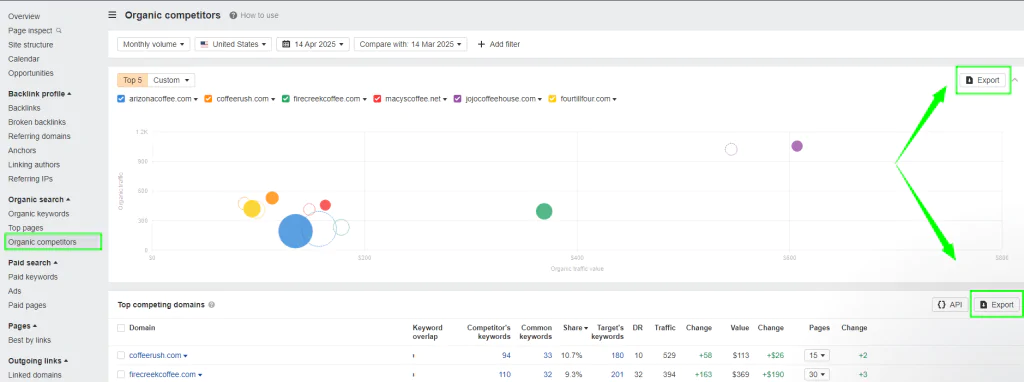Click the info icon next to Top competing domains

pyautogui.click(x=211, y=305)
